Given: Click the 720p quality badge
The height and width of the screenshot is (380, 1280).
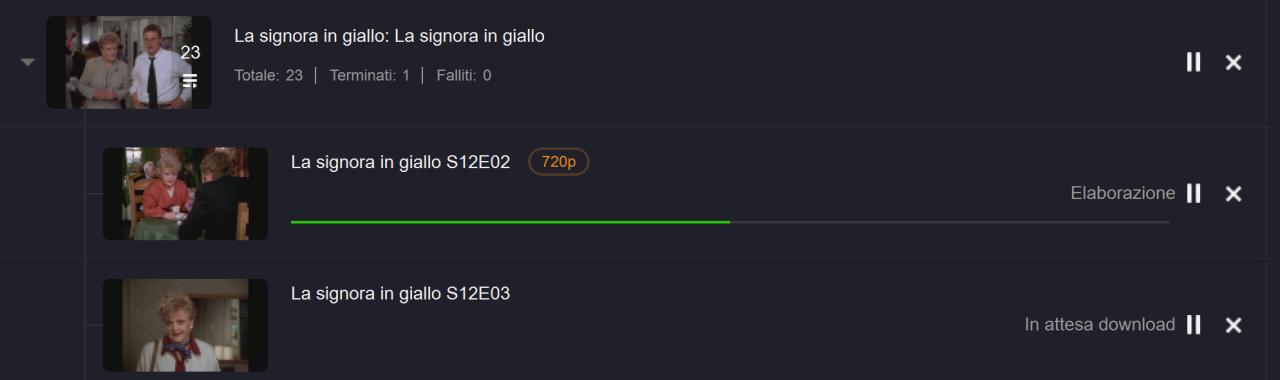Looking at the screenshot, I should click(x=559, y=162).
